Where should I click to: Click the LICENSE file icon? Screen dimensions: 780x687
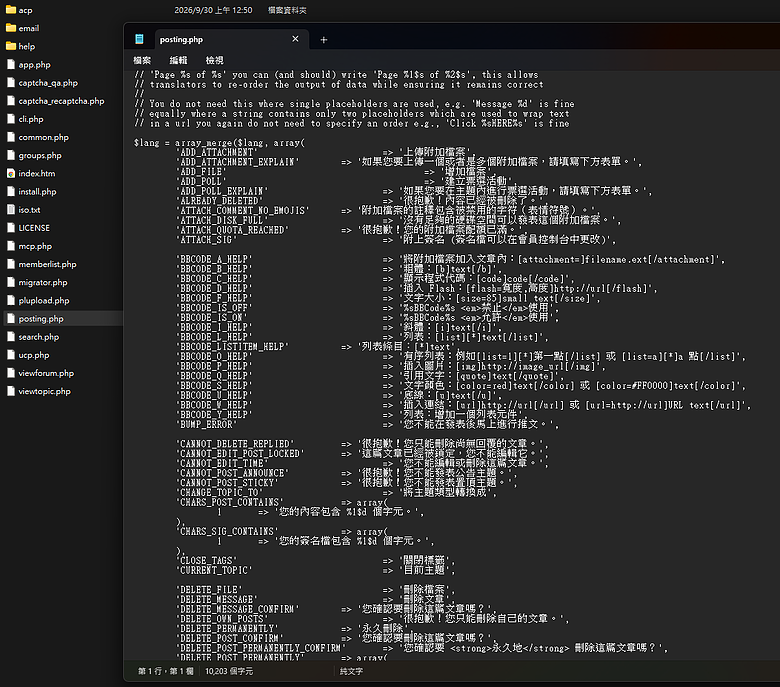(x=11, y=228)
